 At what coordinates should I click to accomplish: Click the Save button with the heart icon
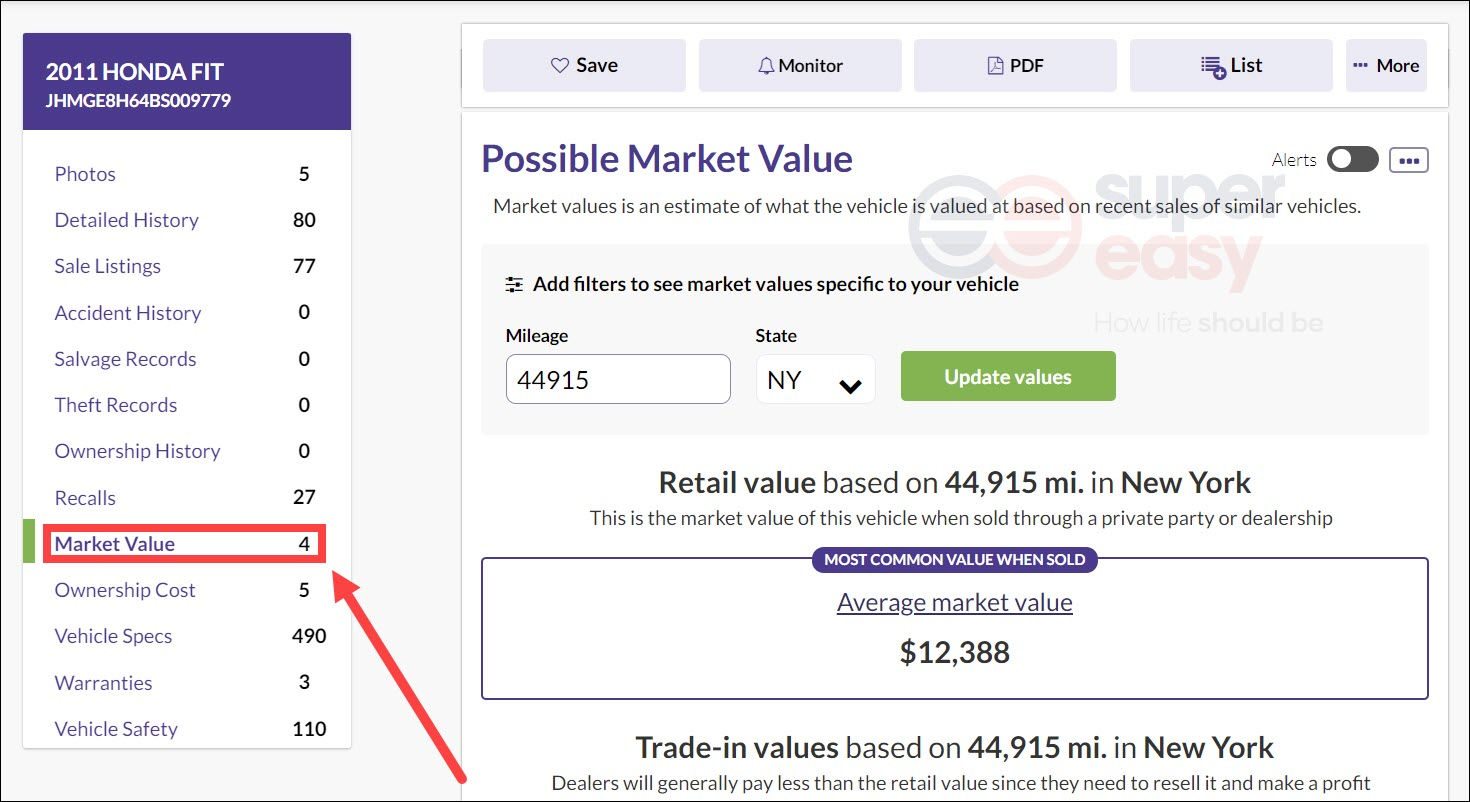(584, 66)
